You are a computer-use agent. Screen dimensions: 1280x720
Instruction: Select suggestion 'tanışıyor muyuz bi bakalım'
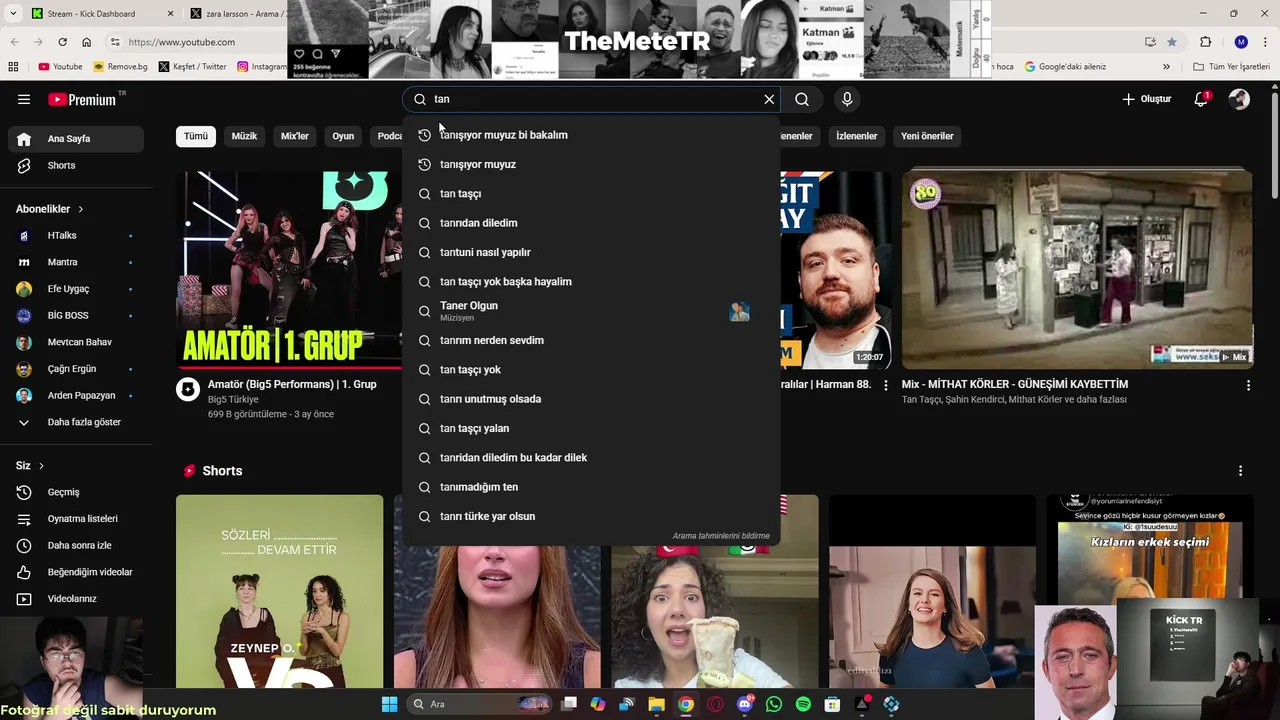click(x=591, y=135)
